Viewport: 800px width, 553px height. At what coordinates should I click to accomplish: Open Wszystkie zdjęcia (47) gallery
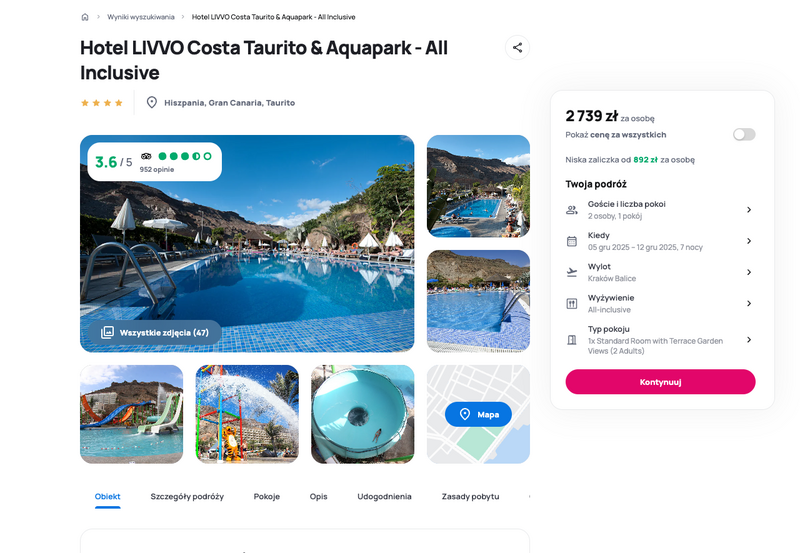(155, 333)
